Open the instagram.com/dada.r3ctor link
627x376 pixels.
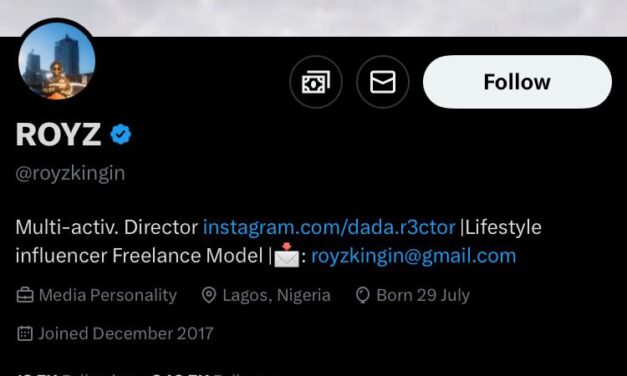pyautogui.click(x=329, y=227)
